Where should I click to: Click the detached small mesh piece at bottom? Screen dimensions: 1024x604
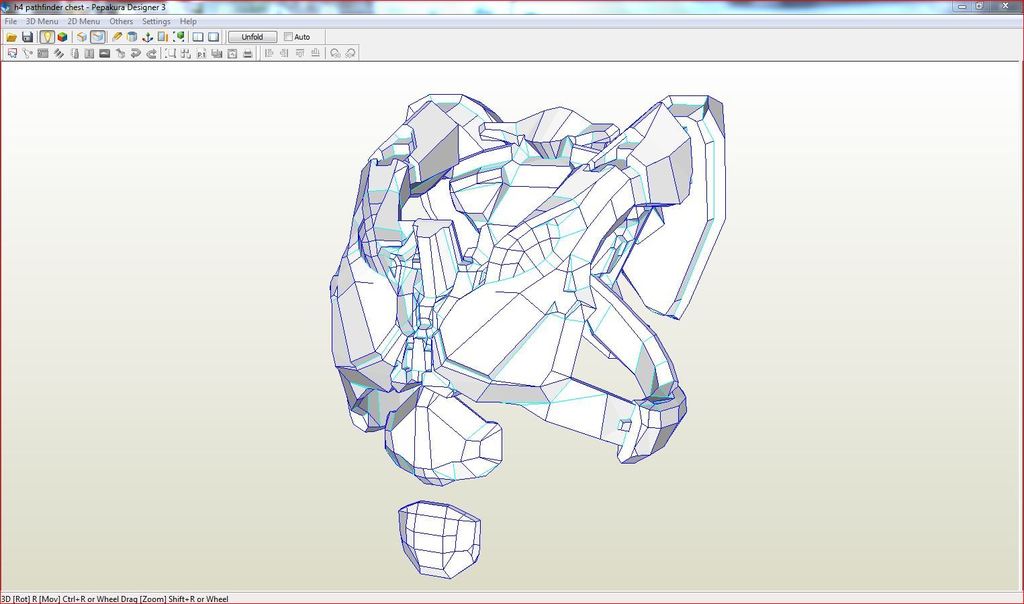coord(439,538)
